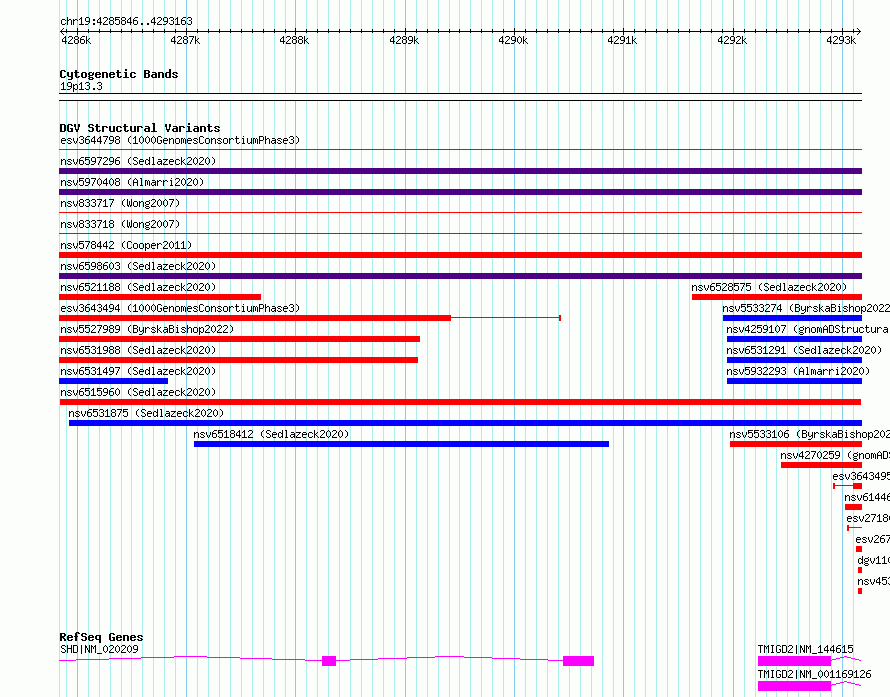The image size is (890, 697).
Task: Click the 4292k ruler label
Action: coord(732,40)
